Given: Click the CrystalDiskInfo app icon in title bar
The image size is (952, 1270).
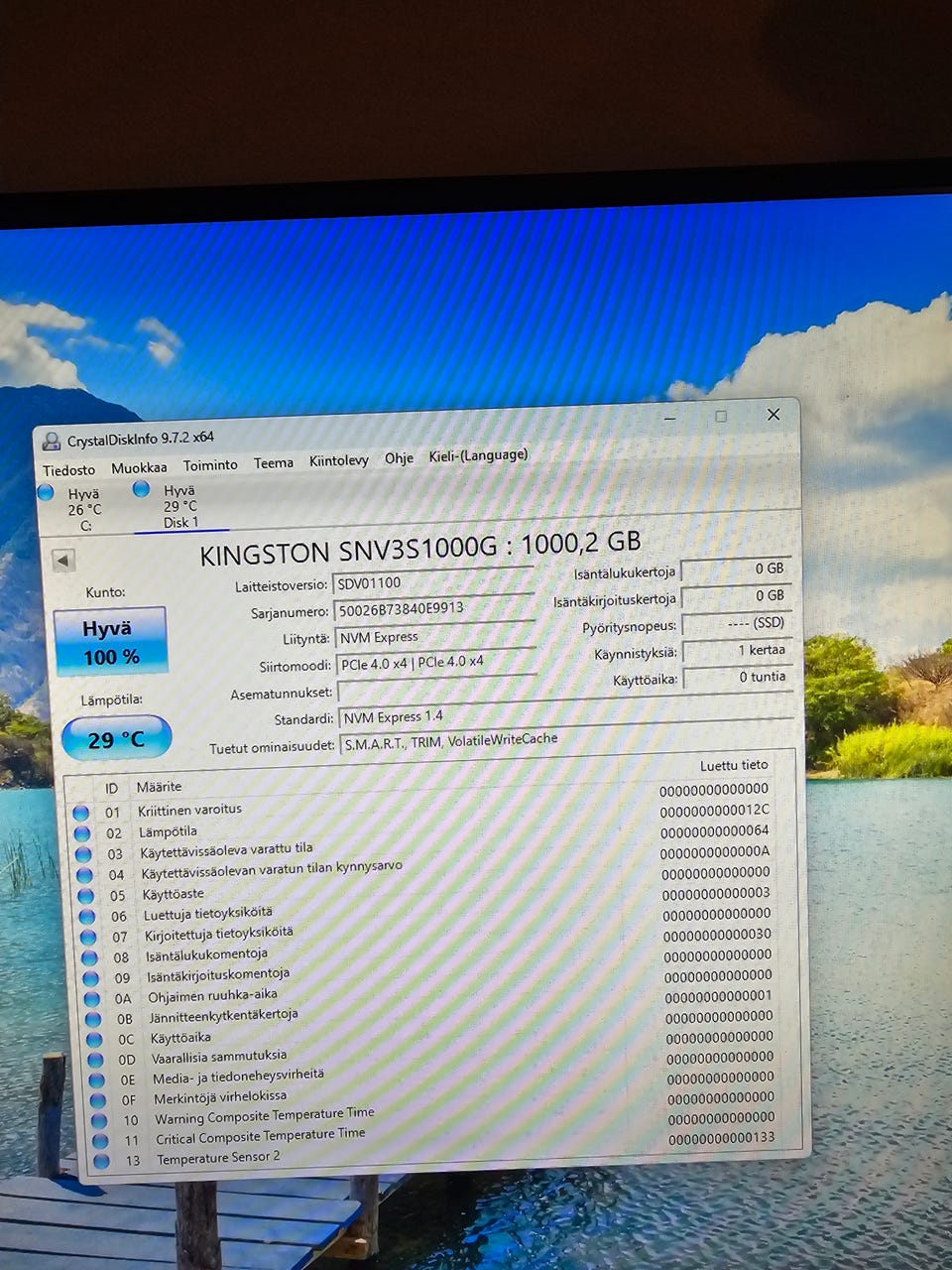Looking at the screenshot, I should [51, 442].
